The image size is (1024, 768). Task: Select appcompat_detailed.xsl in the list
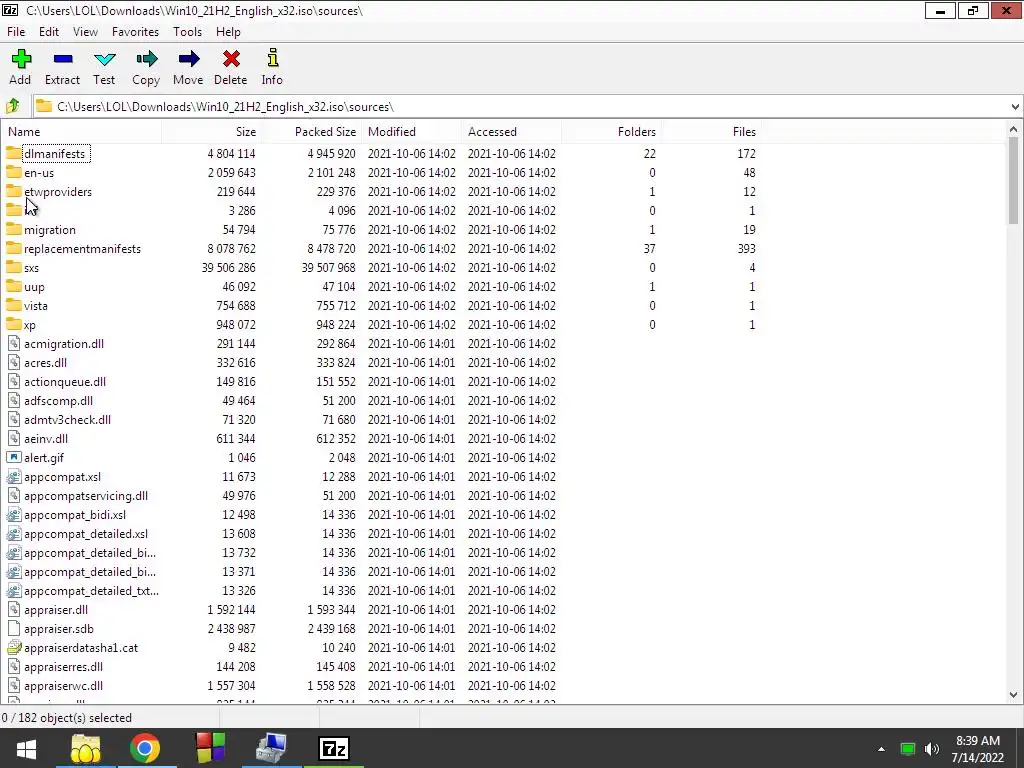86,534
